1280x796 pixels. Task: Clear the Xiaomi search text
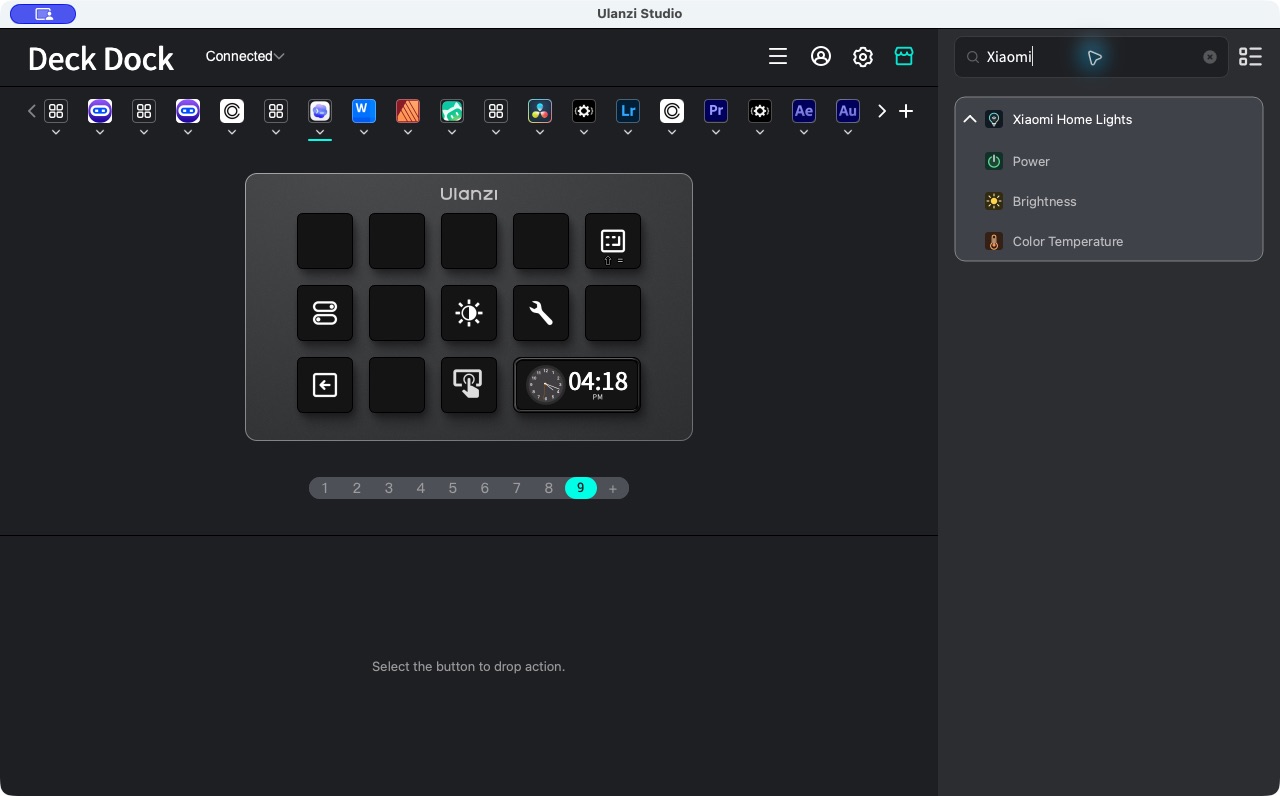pyautogui.click(x=1210, y=57)
